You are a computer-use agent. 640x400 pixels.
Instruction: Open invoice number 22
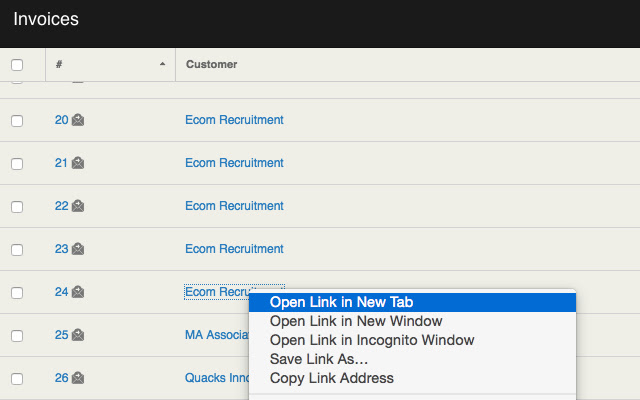point(62,206)
